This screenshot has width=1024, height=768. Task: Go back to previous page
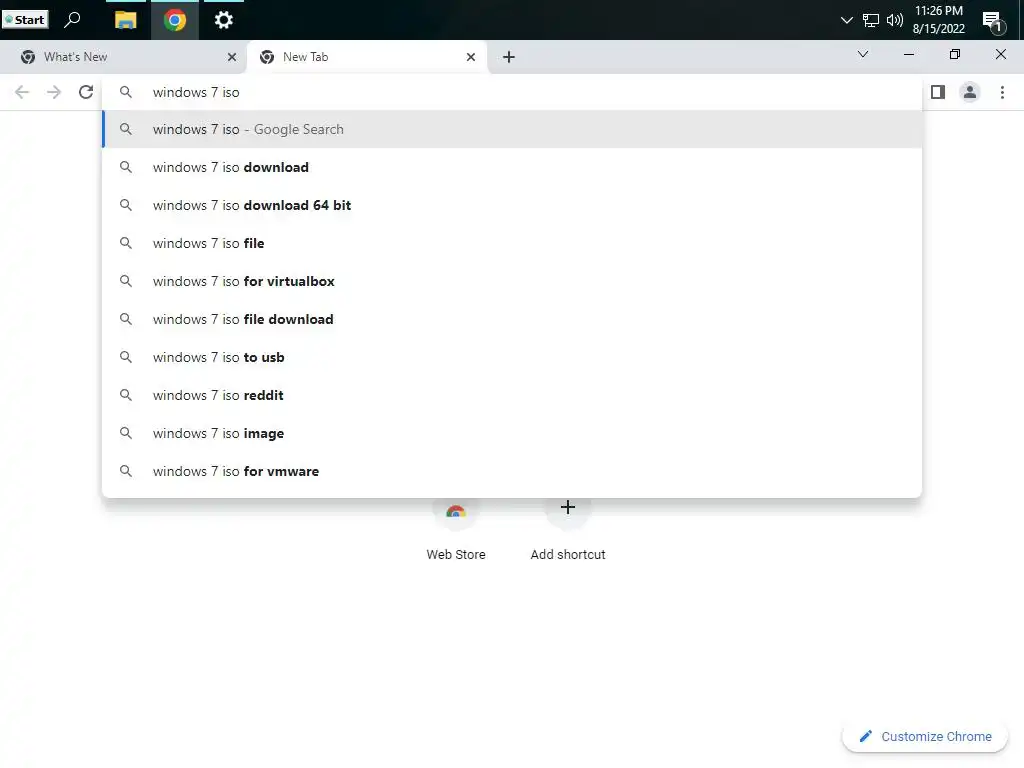(22, 92)
